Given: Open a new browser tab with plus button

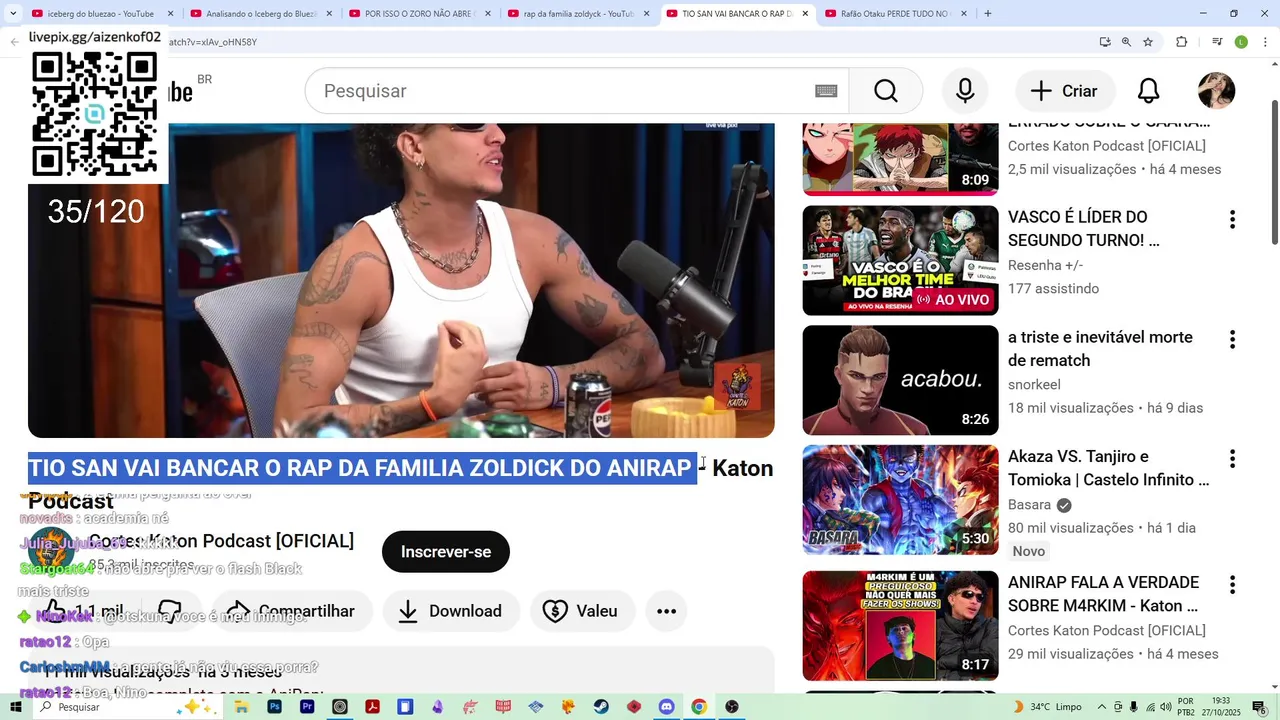Looking at the screenshot, I should (x=988, y=14).
